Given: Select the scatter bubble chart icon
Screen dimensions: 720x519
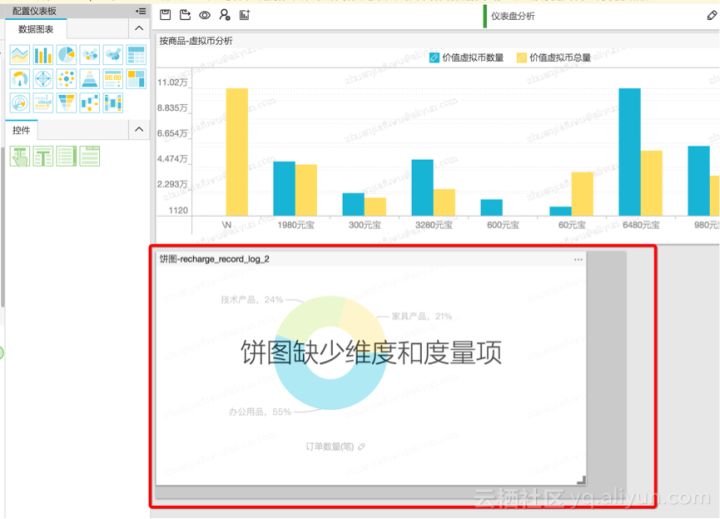Looking at the screenshot, I should point(67,79).
